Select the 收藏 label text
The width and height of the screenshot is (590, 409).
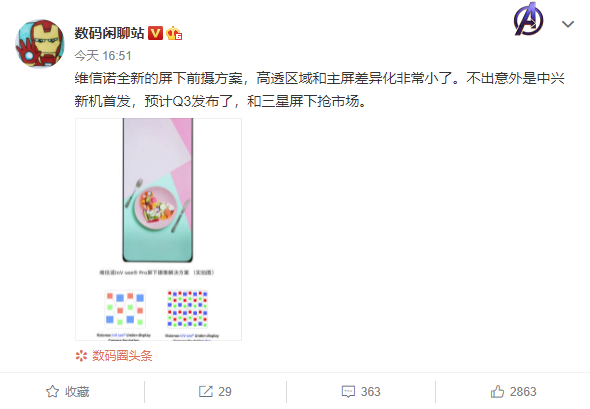pyautogui.click(x=77, y=392)
